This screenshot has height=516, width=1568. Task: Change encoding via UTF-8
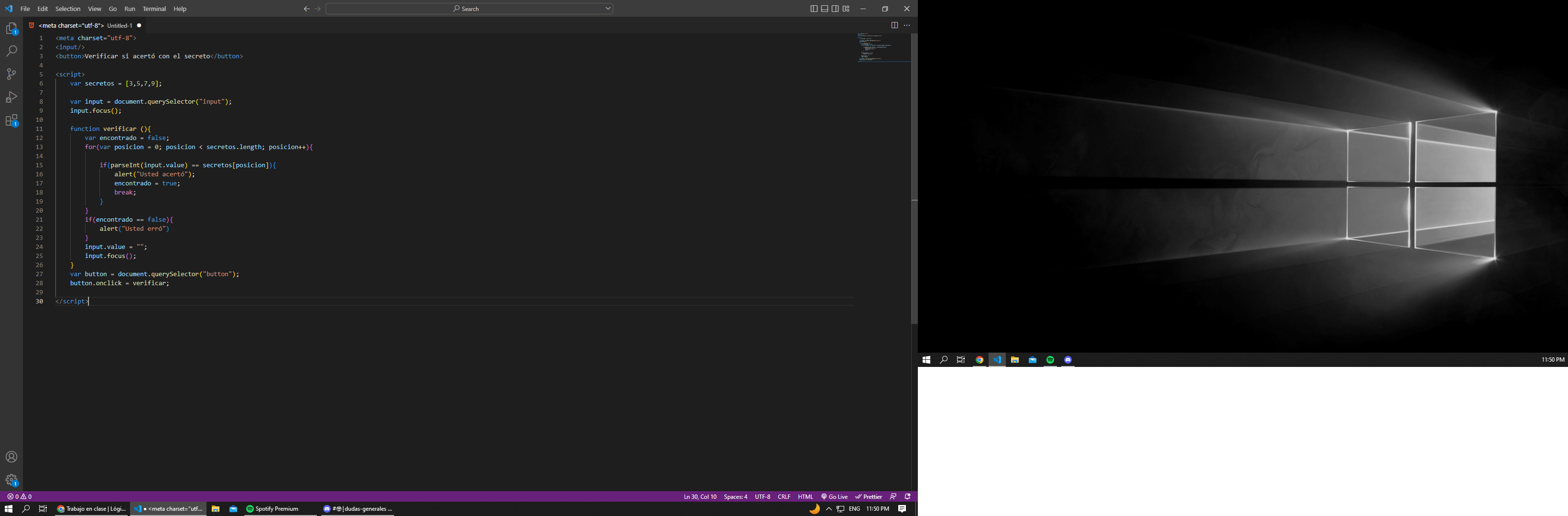point(762,496)
